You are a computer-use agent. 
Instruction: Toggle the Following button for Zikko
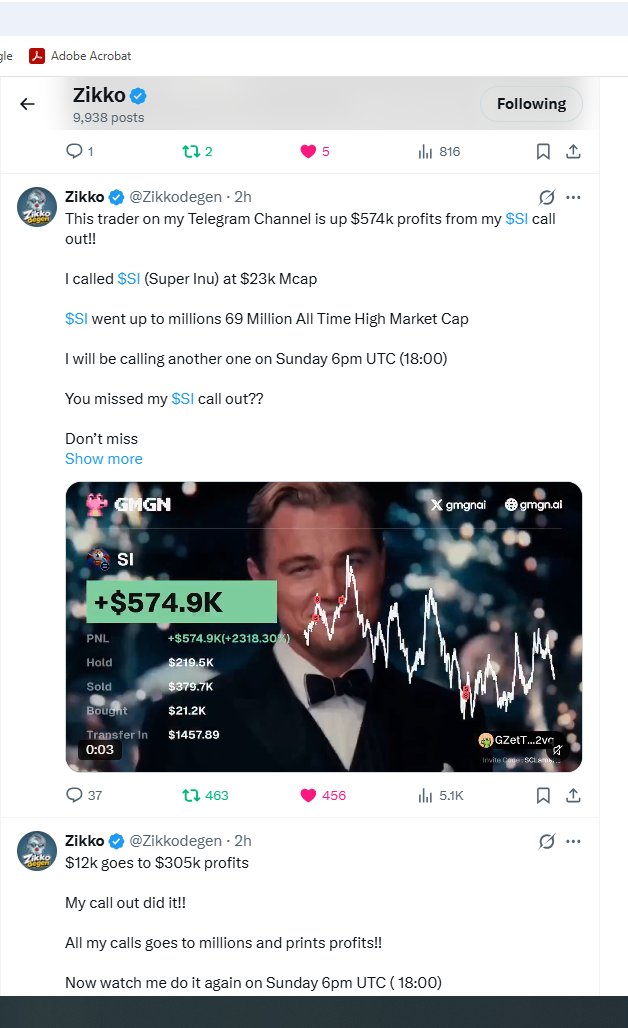click(532, 104)
